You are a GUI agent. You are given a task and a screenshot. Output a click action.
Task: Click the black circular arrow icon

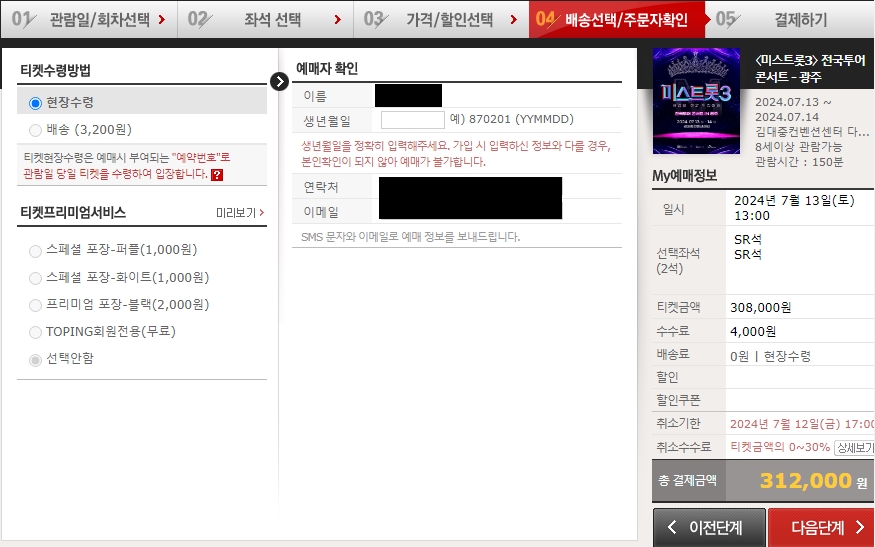279,81
